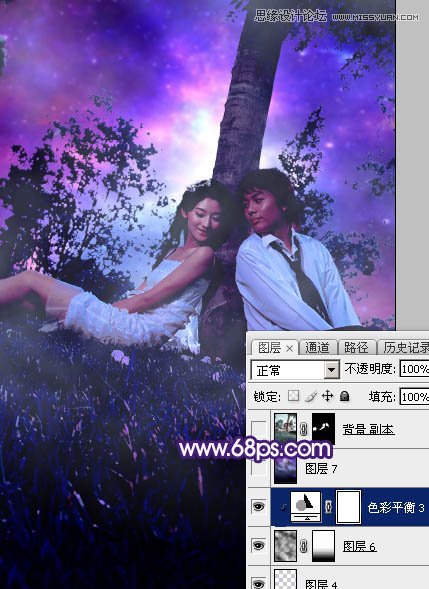The image size is (429, 589).
Task: Select the gradient mask of 图层 6
Action: click(323, 546)
